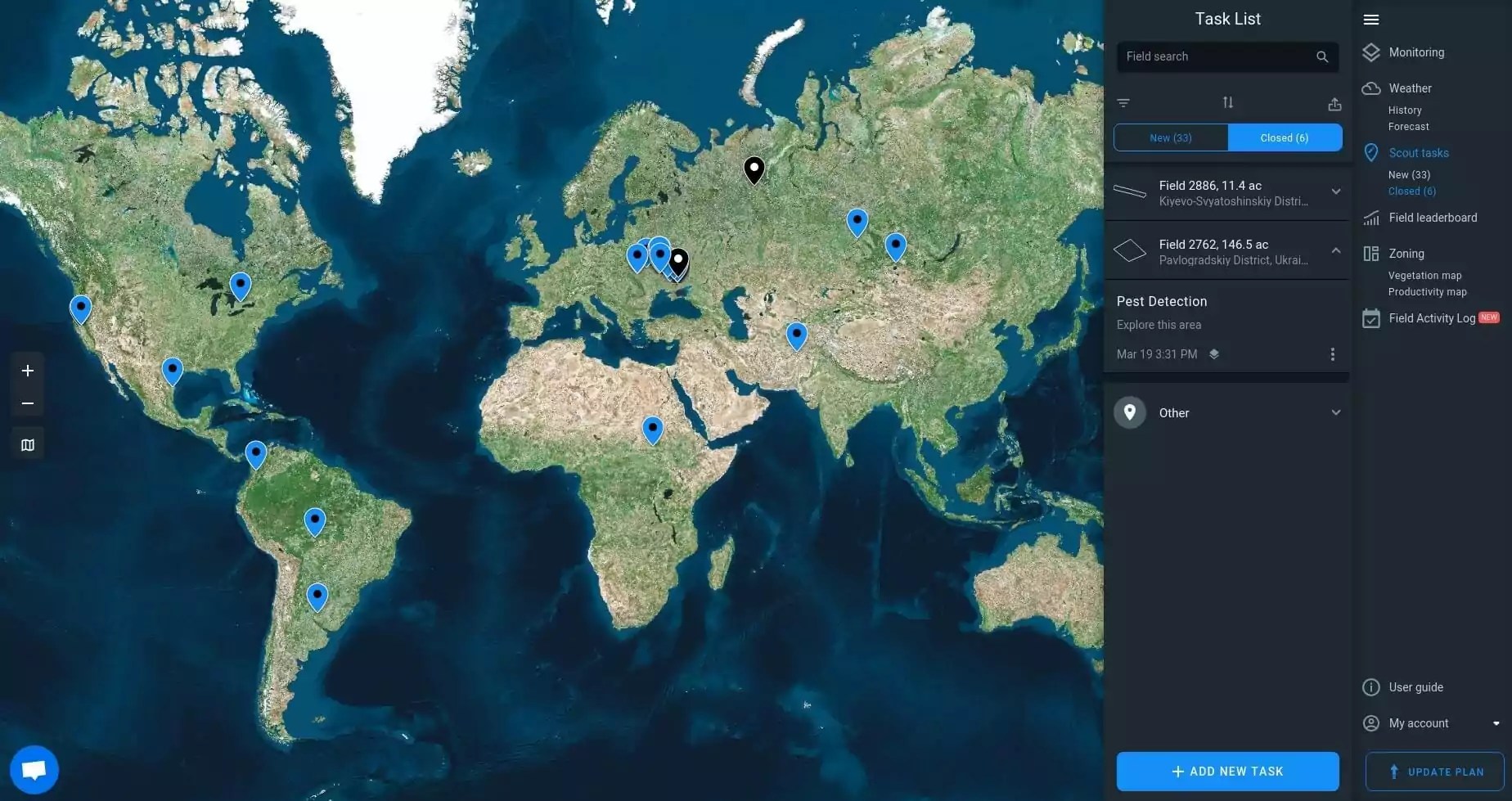Click the Field leaderboard chart icon

pos(1371,218)
